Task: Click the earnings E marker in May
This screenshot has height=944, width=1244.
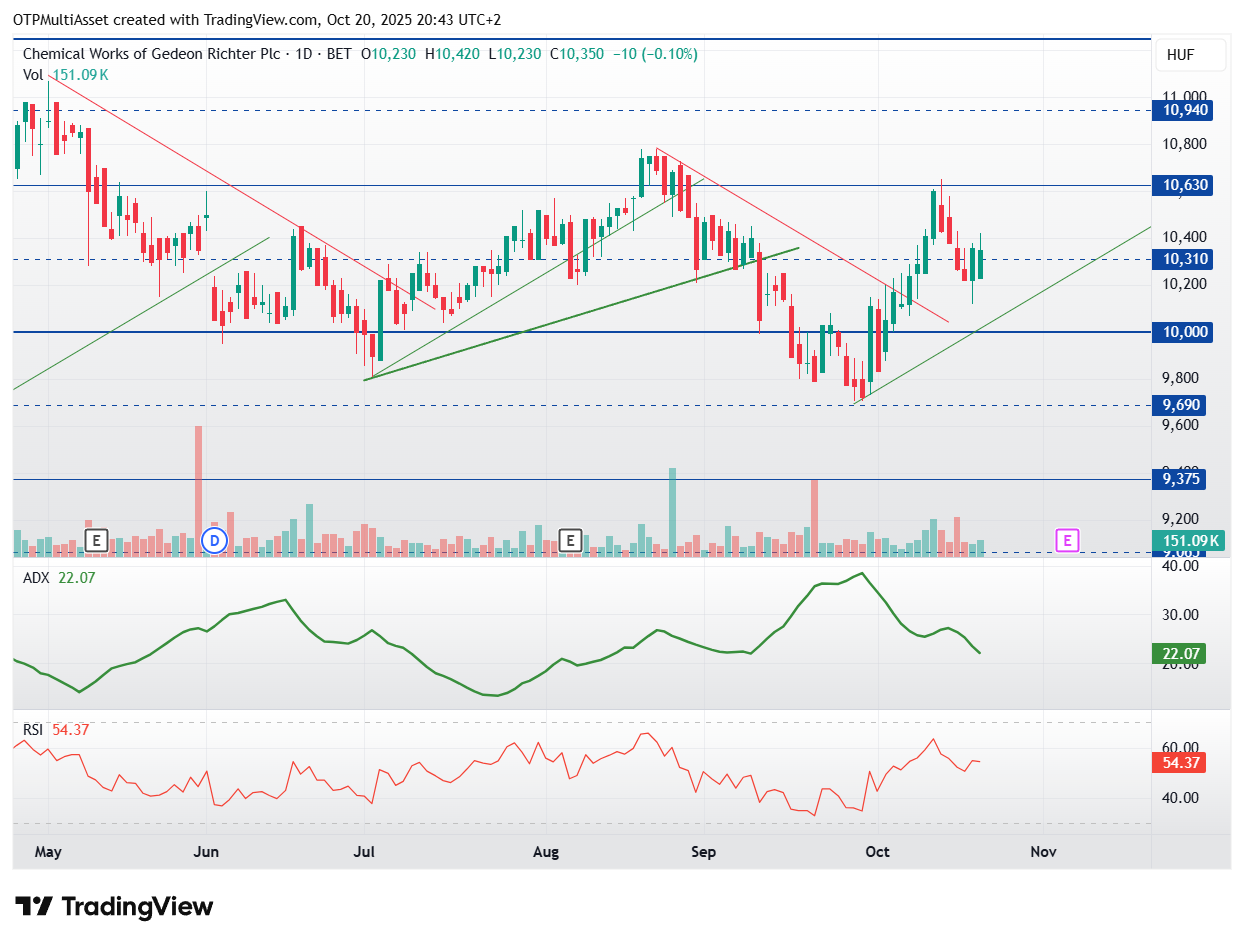Action: point(96,541)
